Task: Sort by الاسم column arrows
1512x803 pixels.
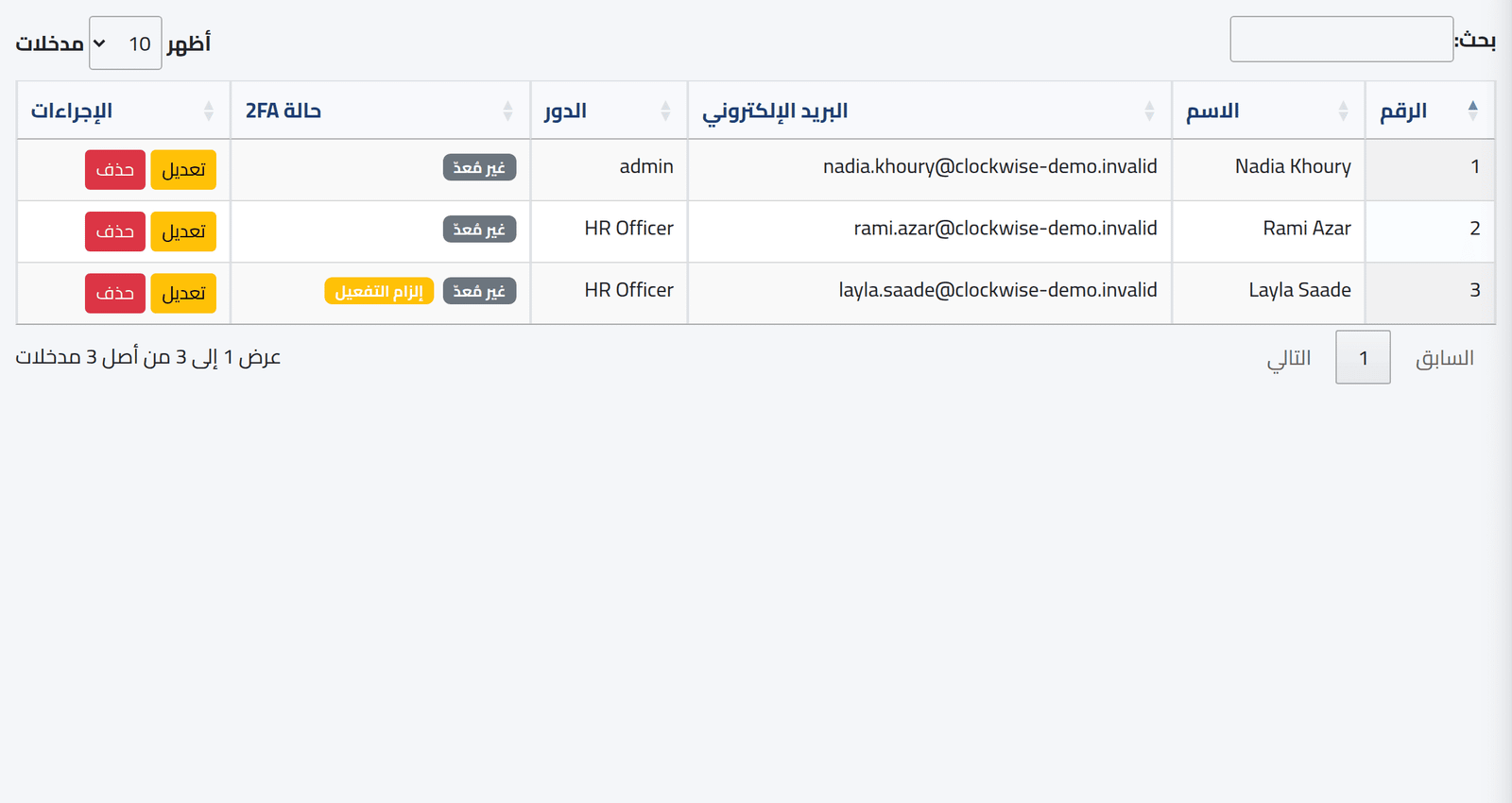Action: [1343, 111]
